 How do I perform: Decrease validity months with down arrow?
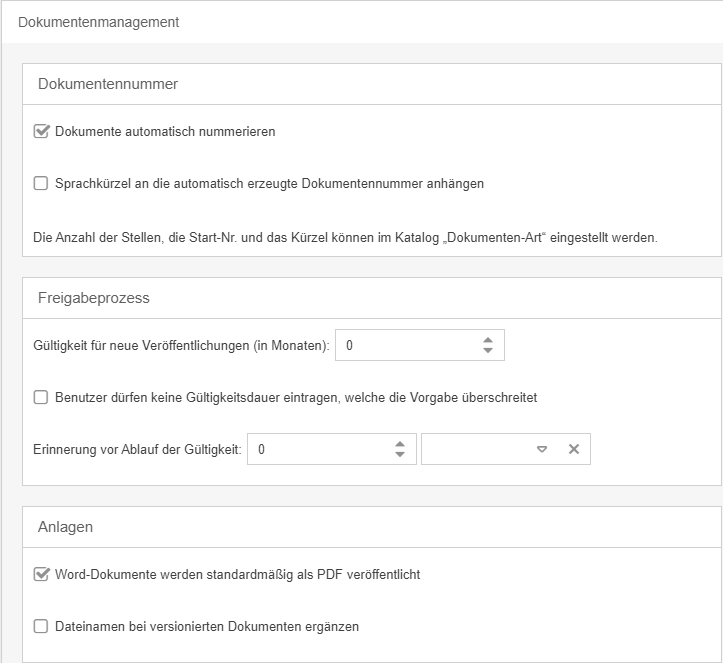click(x=488, y=350)
